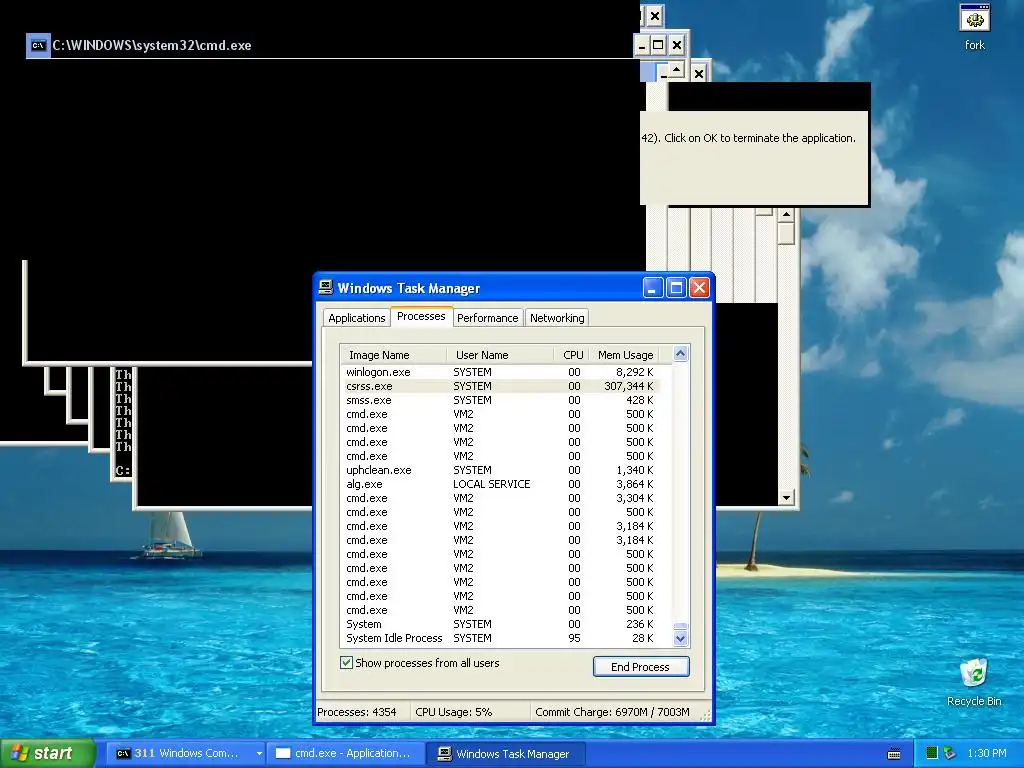The width and height of the screenshot is (1024, 768).
Task: Sort by the Image Name column header
Action: [394, 355]
